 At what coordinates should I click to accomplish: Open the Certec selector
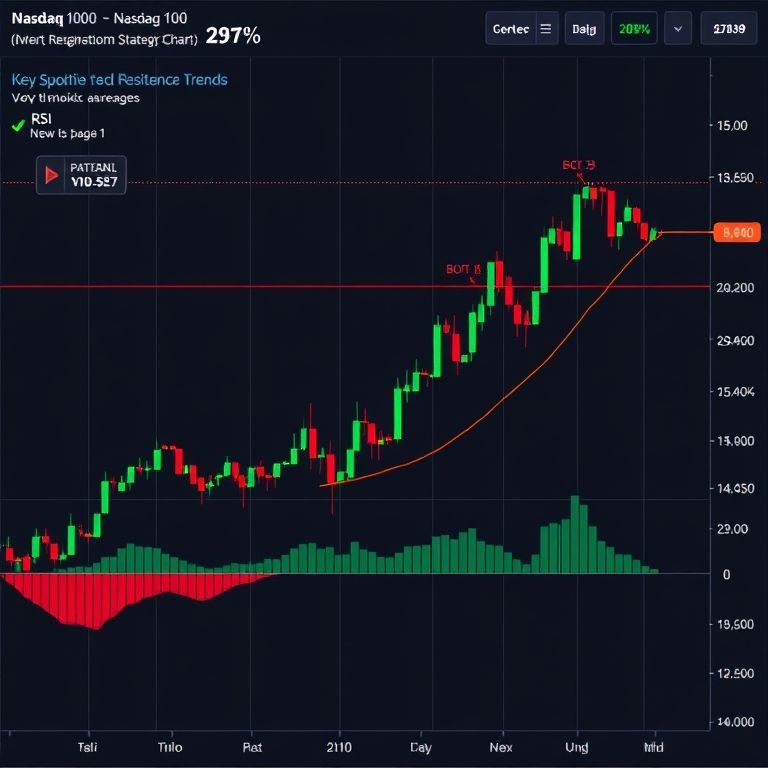(510, 30)
